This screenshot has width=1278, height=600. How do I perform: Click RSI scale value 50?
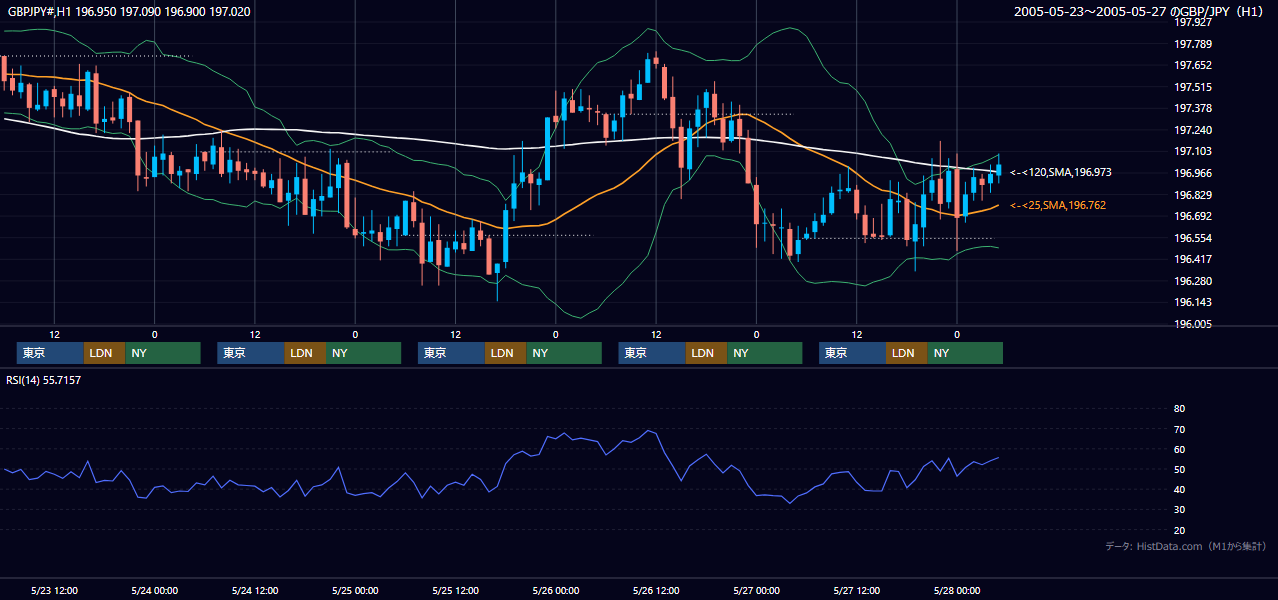[1179, 469]
